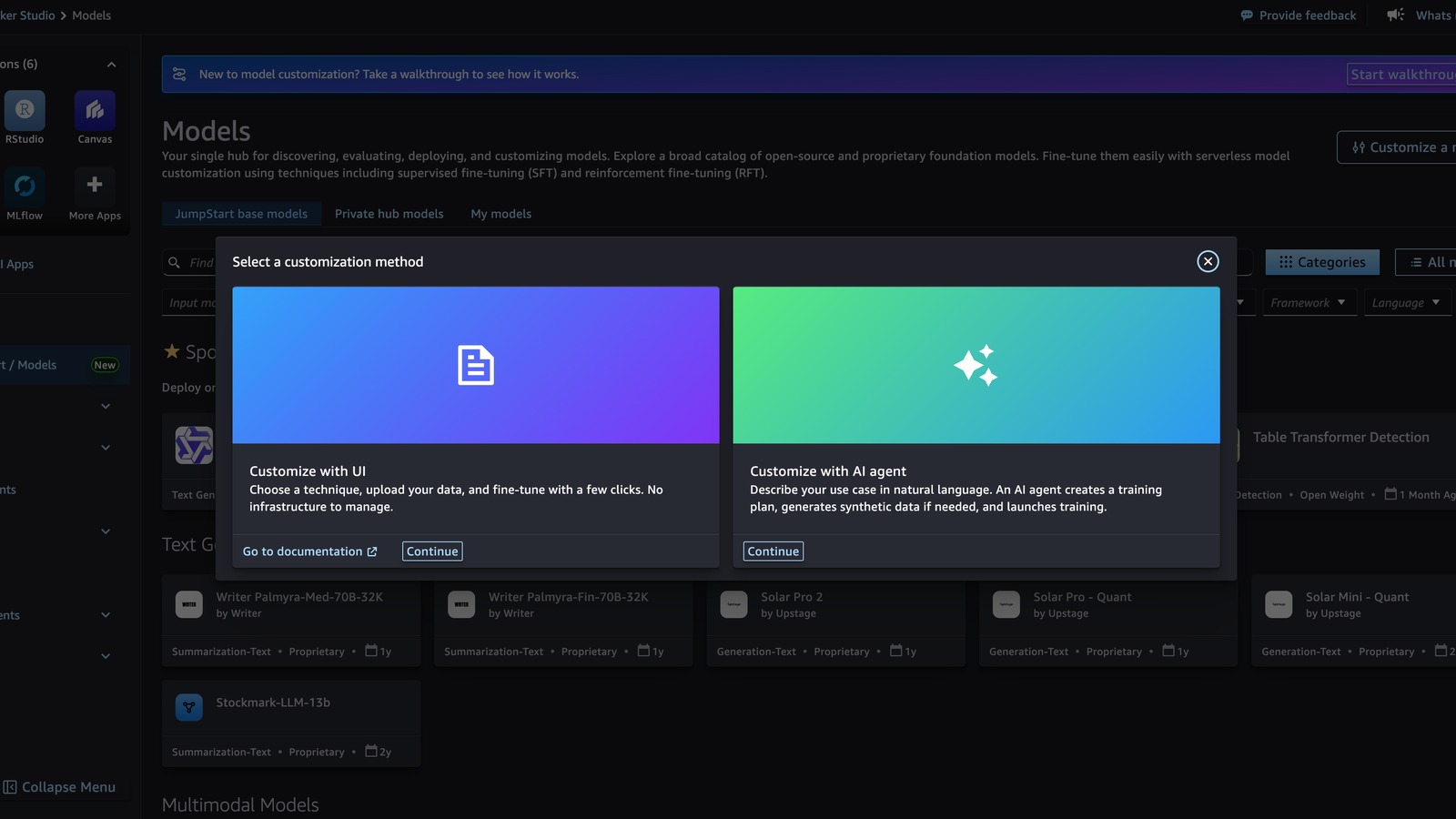Open the MLflow app icon

[x=25, y=187]
